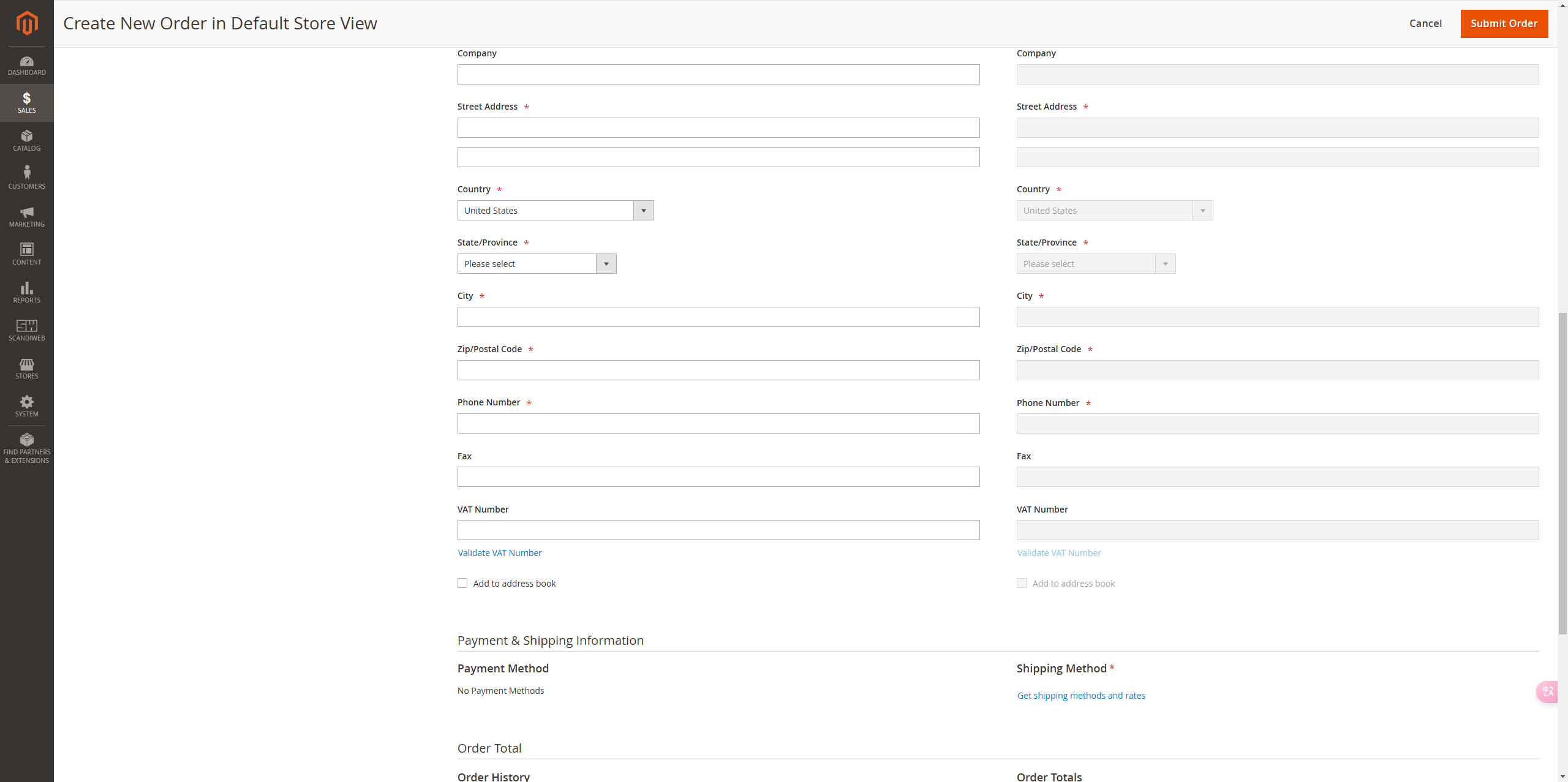Click Get shipping methods and rates link
The image size is (1568, 782).
pos(1080,696)
